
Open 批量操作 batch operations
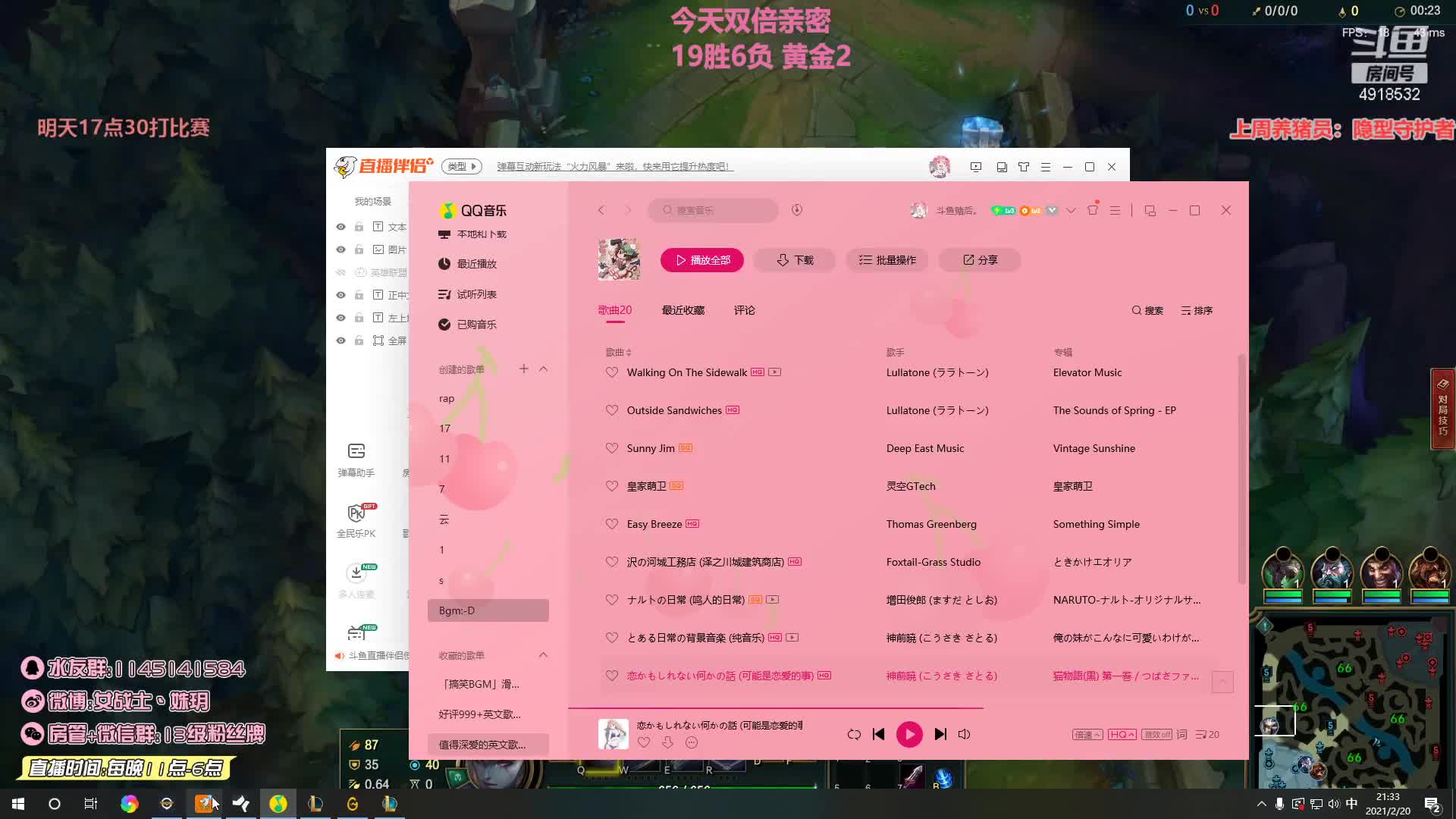click(x=887, y=260)
